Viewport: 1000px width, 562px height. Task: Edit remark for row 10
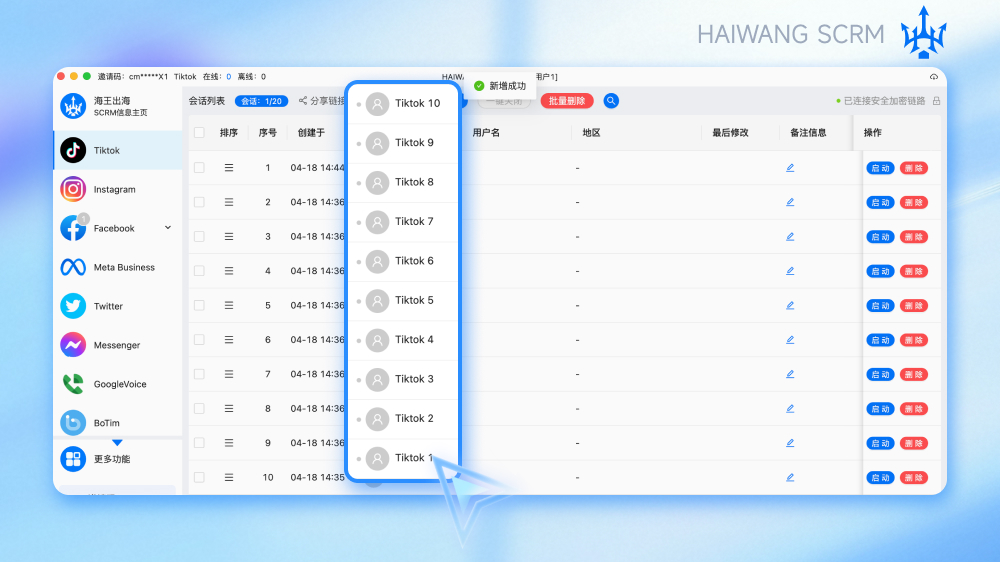[790, 477]
